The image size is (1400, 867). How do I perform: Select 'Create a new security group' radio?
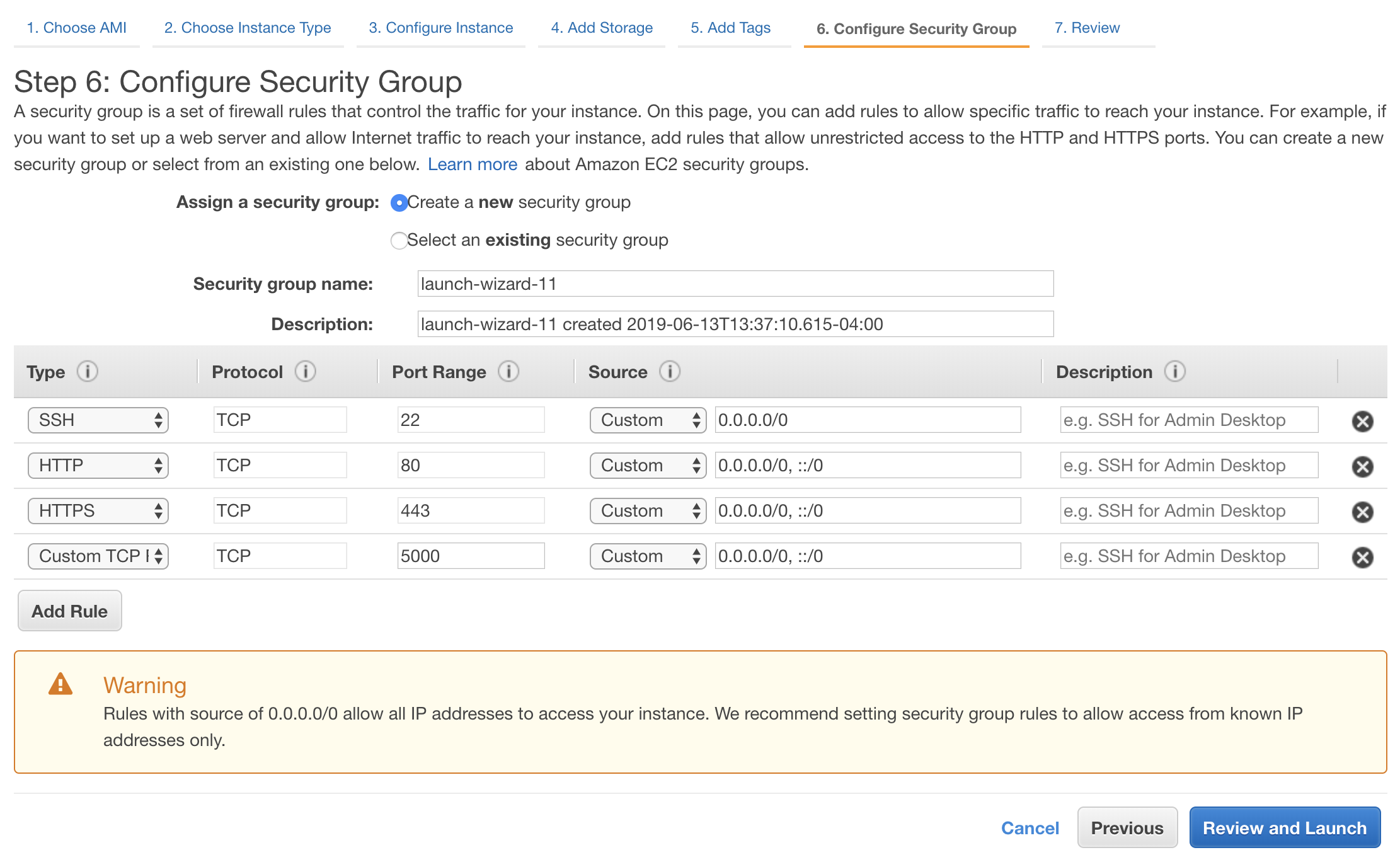tap(399, 203)
